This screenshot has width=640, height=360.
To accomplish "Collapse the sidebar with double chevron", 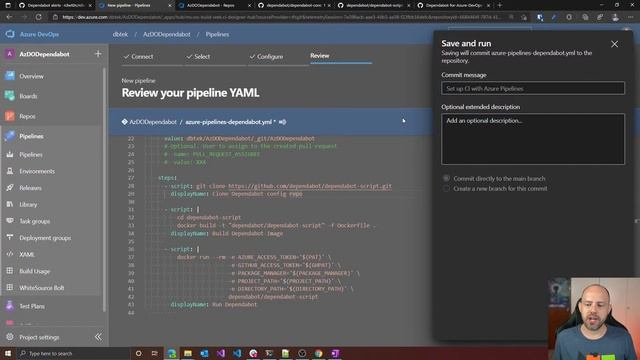I will (98, 337).
